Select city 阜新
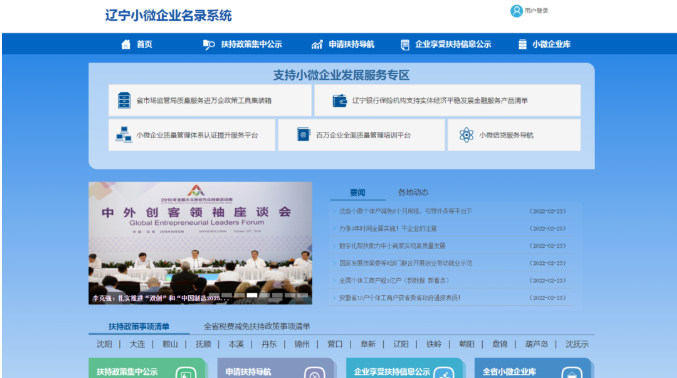This screenshot has height=378, width=677. (x=368, y=344)
